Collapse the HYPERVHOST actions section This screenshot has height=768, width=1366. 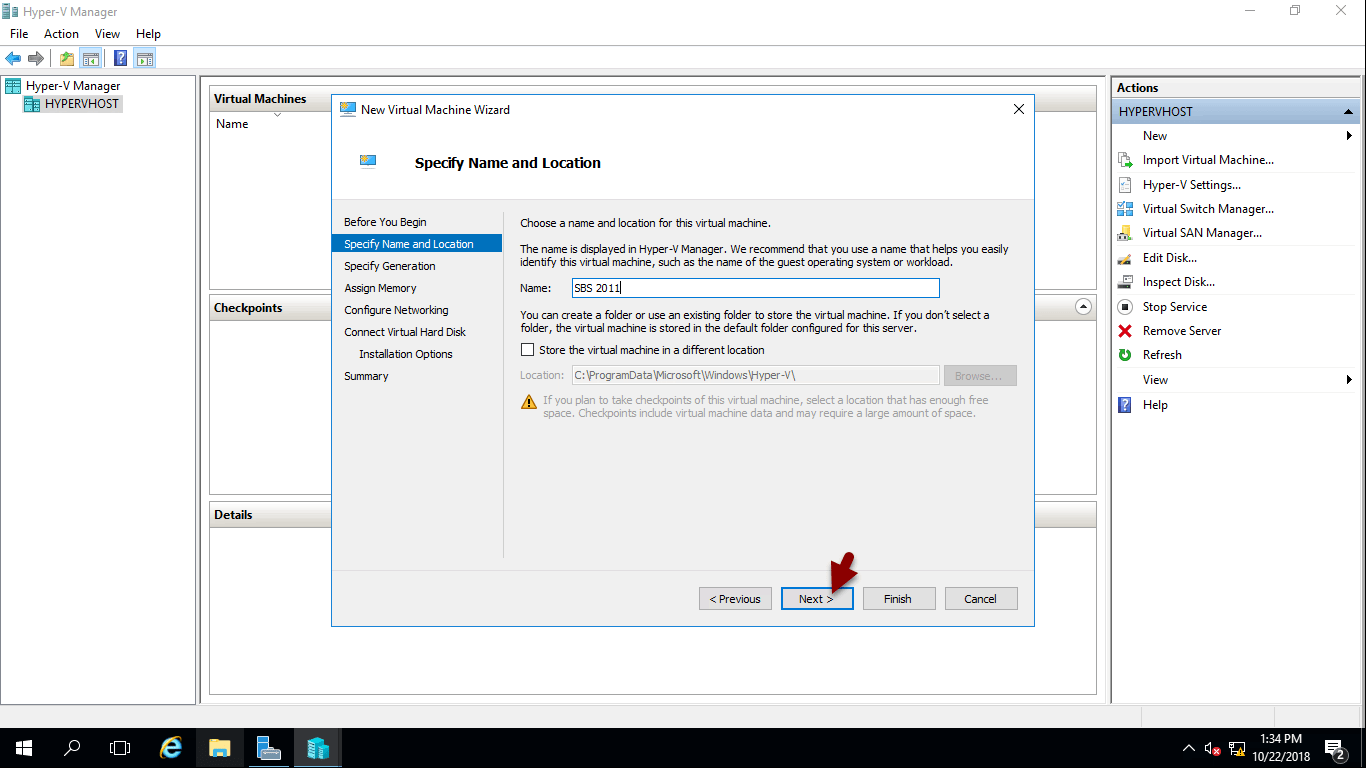point(1349,112)
